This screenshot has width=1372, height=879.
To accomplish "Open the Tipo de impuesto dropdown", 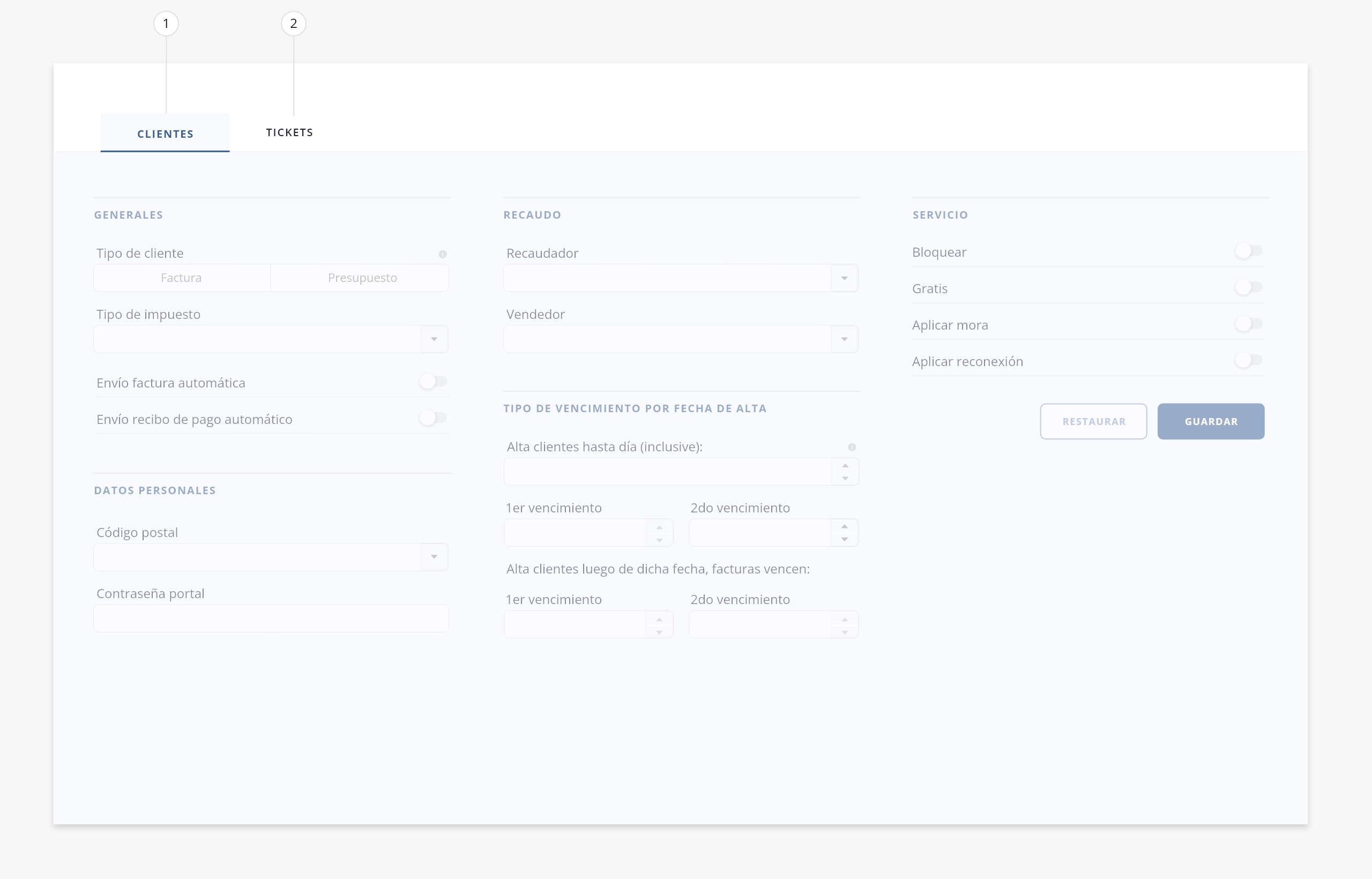I will [434, 339].
